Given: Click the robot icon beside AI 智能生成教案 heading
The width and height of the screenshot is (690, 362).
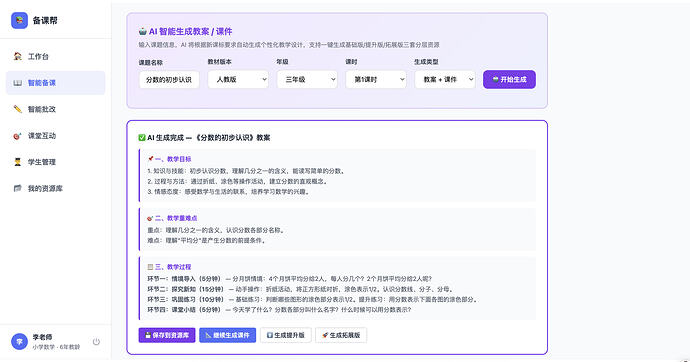Looking at the screenshot, I should pyautogui.click(x=143, y=31).
